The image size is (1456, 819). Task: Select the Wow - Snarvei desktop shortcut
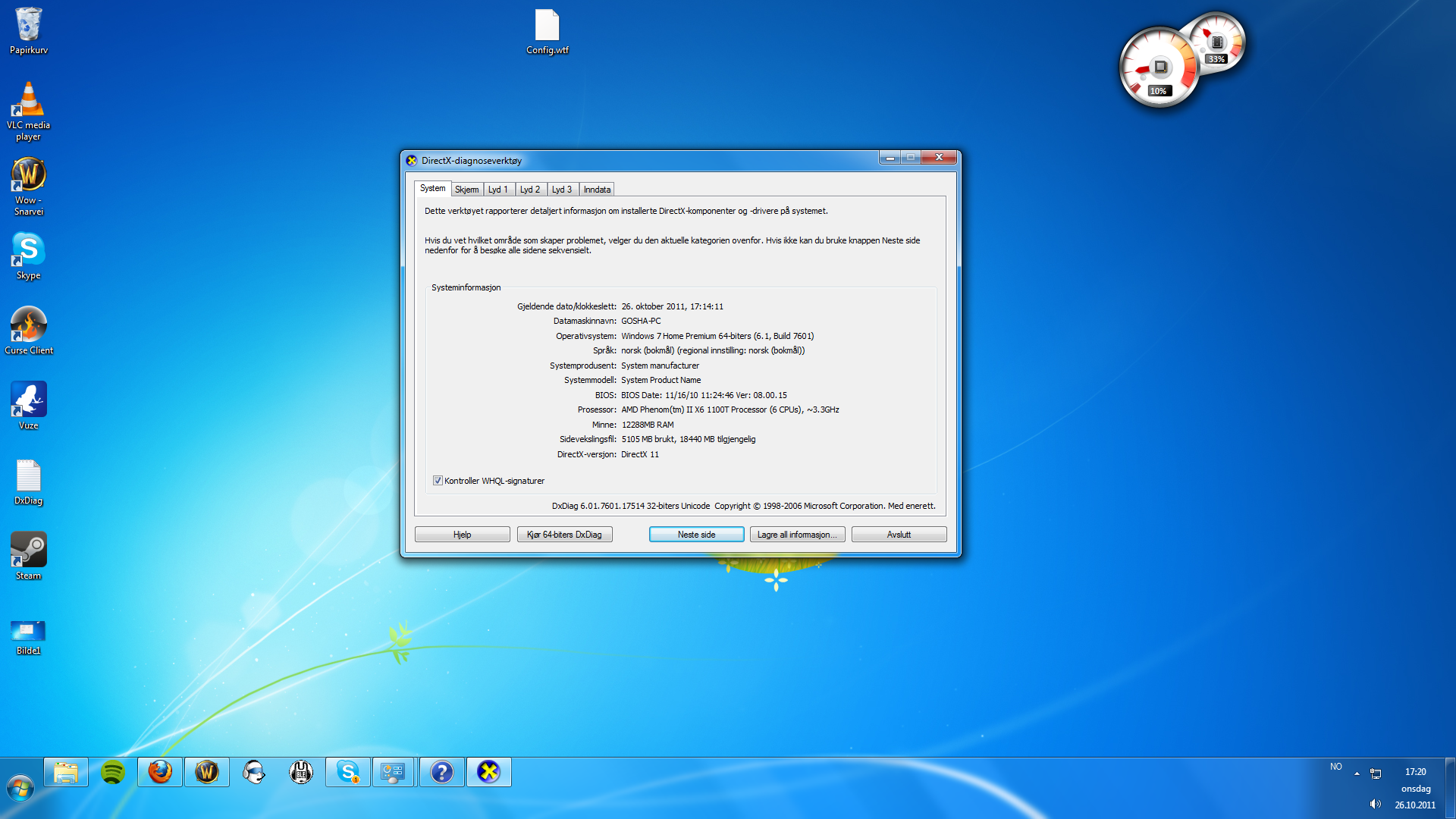pyautogui.click(x=29, y=187)
